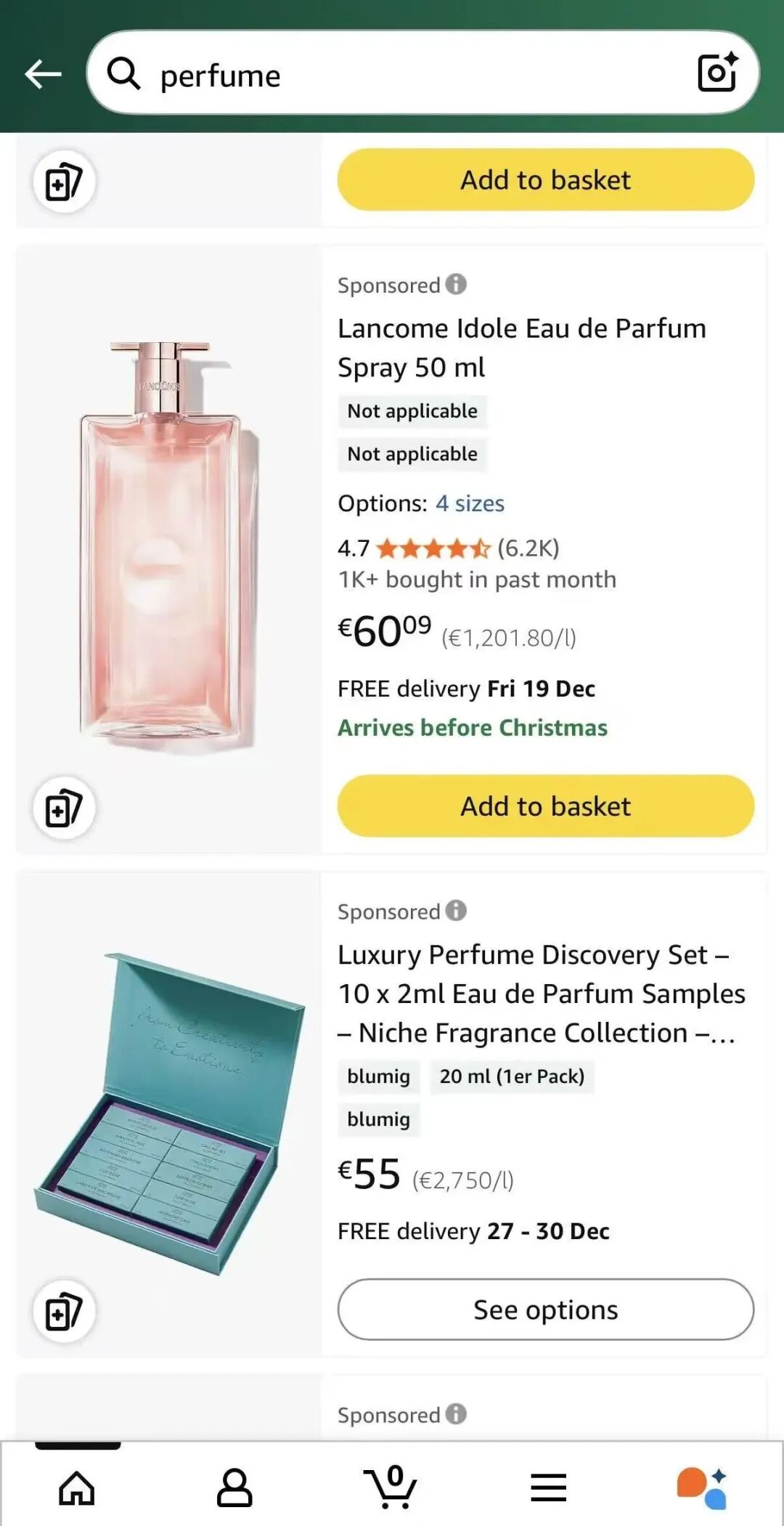Open Sponsored info icon for Discovery Set
The width and height of the screenshot is (784, 1526).
click(456, 910)
